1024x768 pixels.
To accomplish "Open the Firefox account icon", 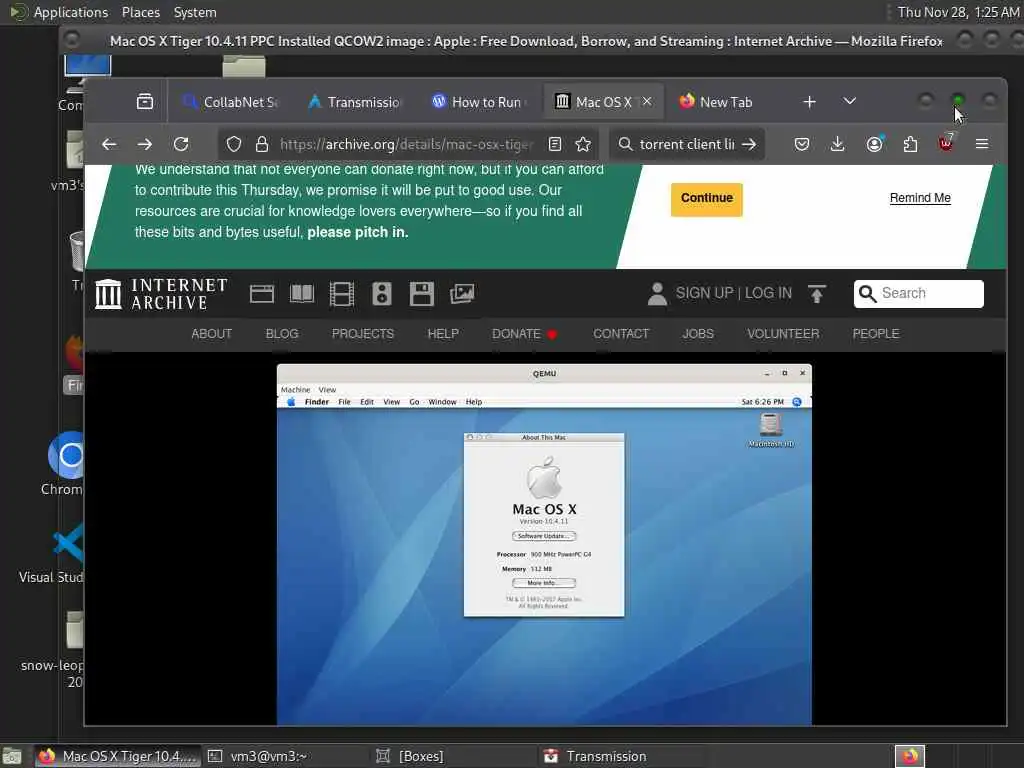I will (874, 144).
